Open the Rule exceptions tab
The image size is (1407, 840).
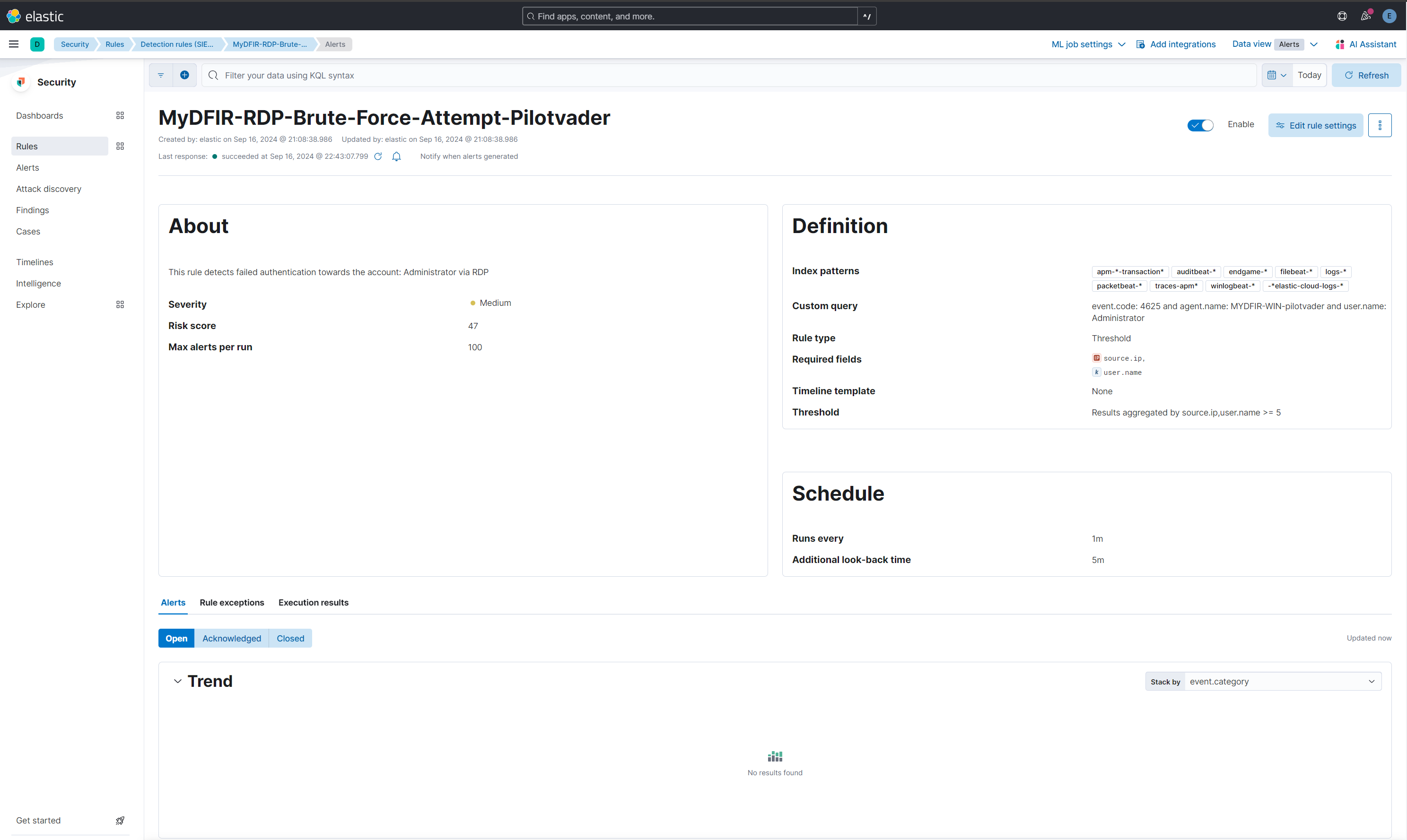click(x=232, y=602)
